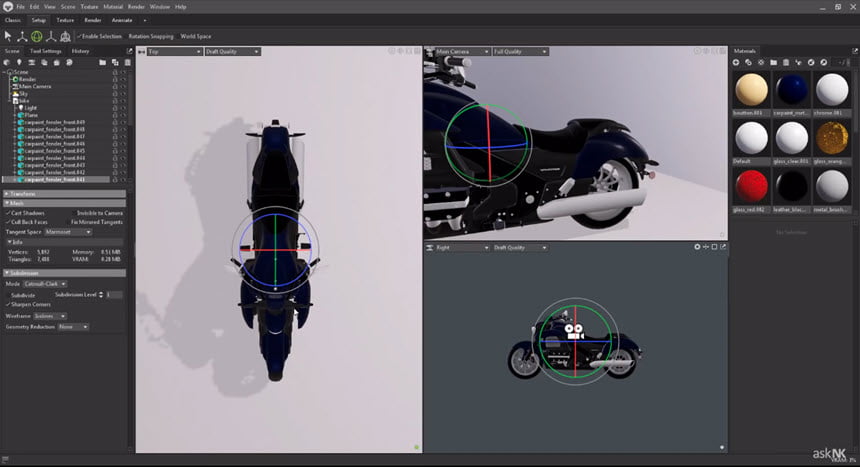Image resolution: width=860 pixels, height=467 pixels.
Task: Select carpaint_fender_front.049 in scene tree
Action: pyautogui.click(x=54, y=122)
